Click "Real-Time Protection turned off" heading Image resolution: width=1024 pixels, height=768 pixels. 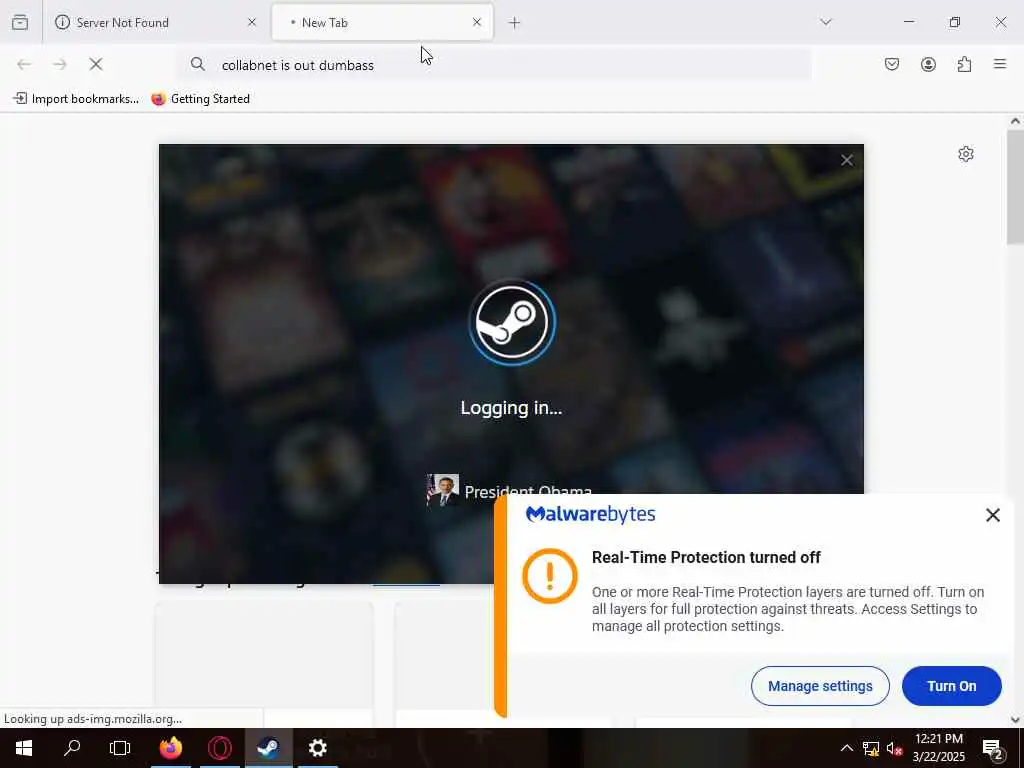coord(706,557)
